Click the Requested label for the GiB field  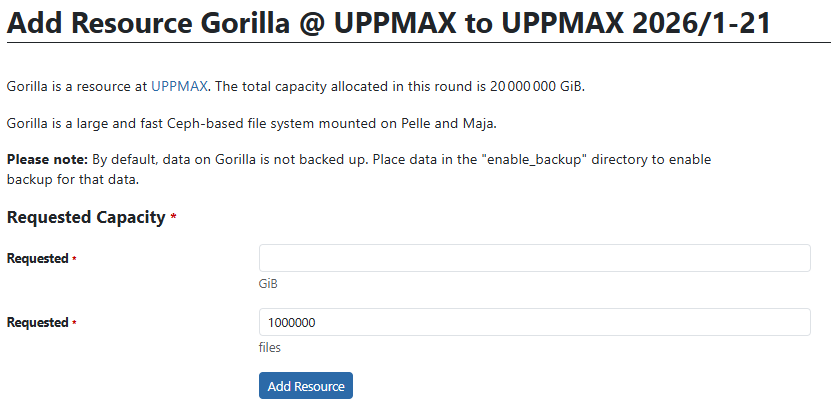tap(37, 259)
